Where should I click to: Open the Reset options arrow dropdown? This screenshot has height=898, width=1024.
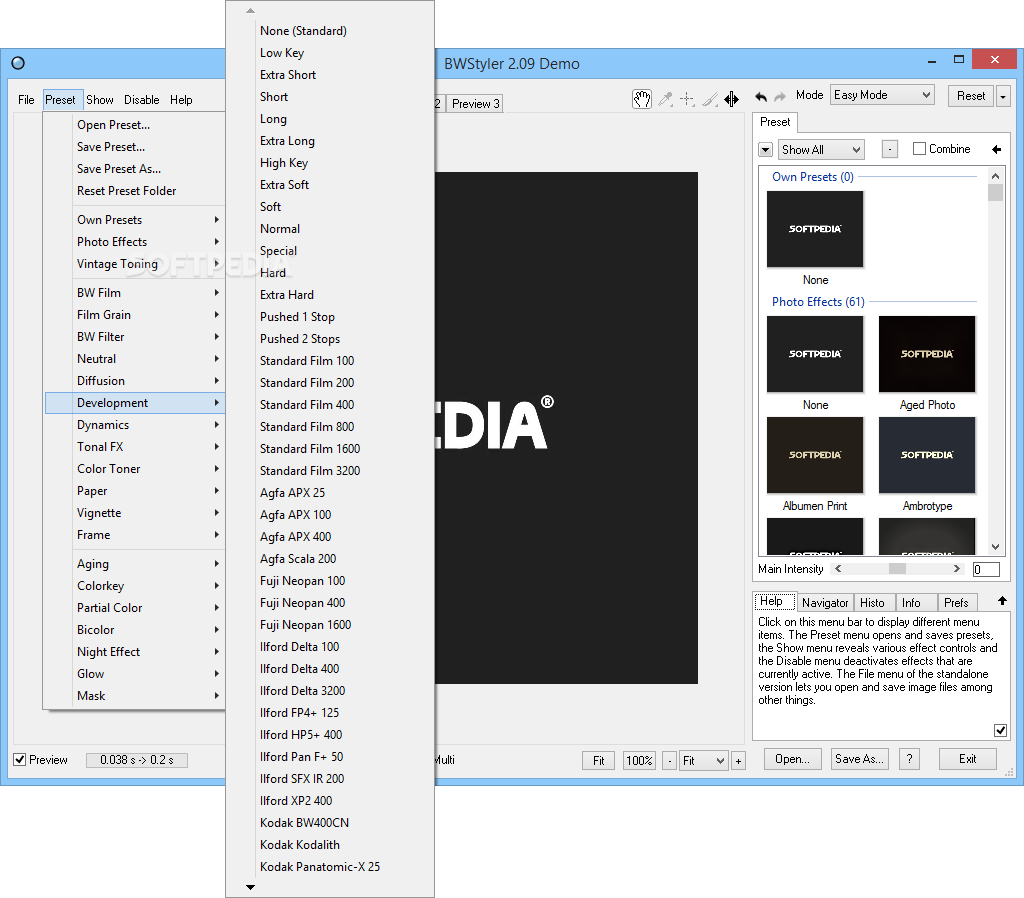pos(1002,97)
